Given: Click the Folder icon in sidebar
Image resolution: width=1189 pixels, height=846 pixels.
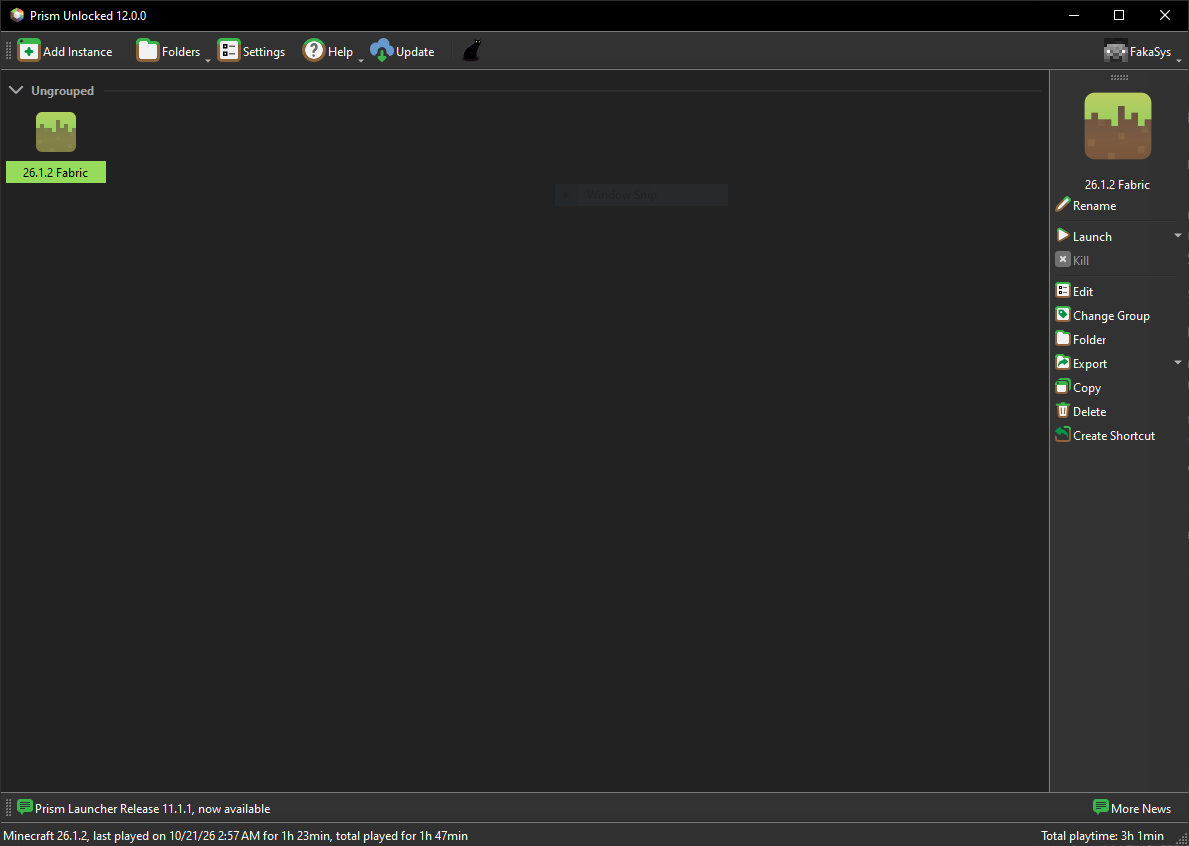Looking at the screenshot, I should coord(1062,339).
